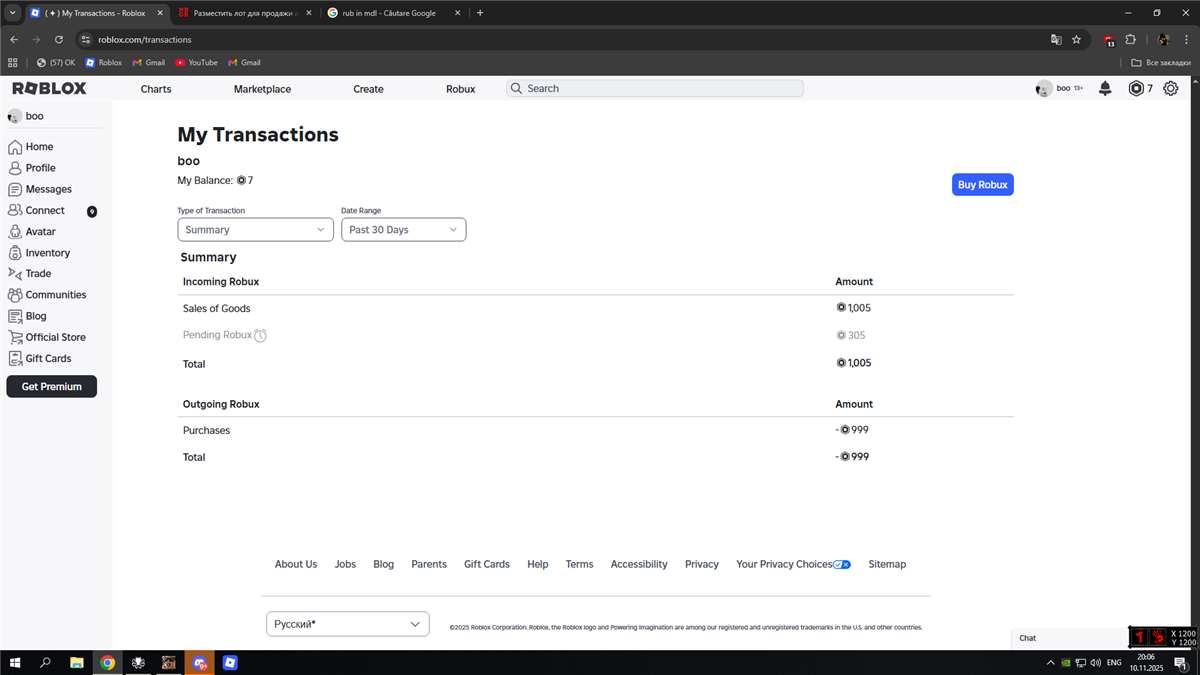This screenshot has width=1200, height=675.
Task: Open Roblox notifications bell
Action: point(1104,88)
